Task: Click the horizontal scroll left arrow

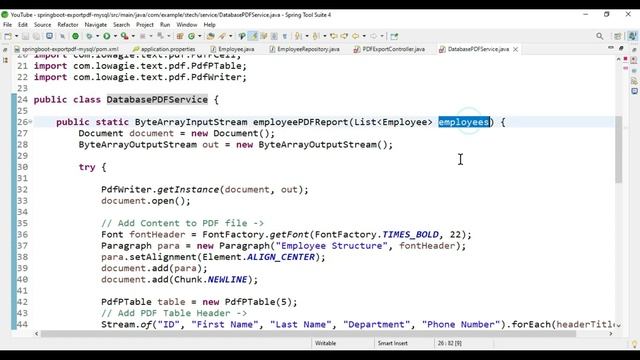Action: (x=36, y=333)
